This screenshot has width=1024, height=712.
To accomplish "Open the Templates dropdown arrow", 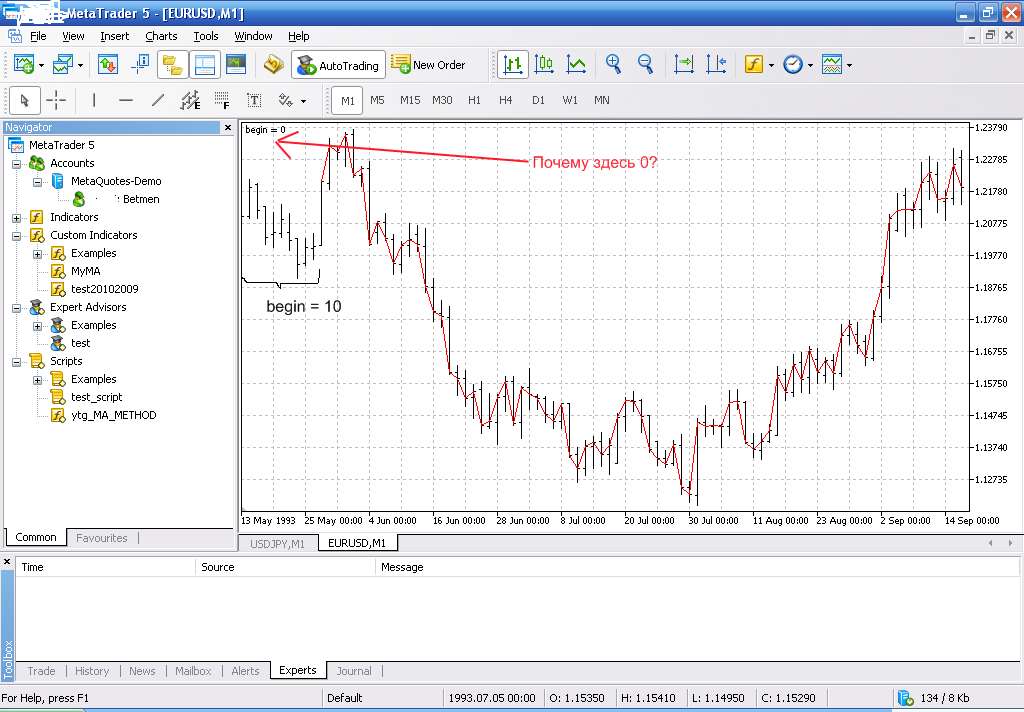I will pos(849,65).
